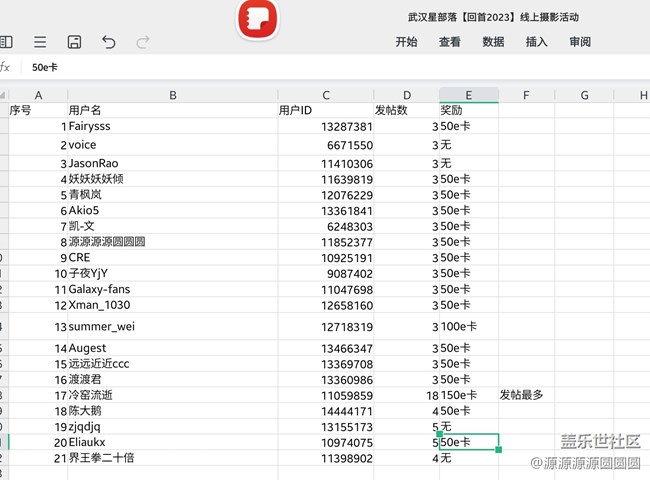Select the 序号 header cell
The width and height of the screenshot is (650, 480).
pyautogui.click(x=38, y=110)
